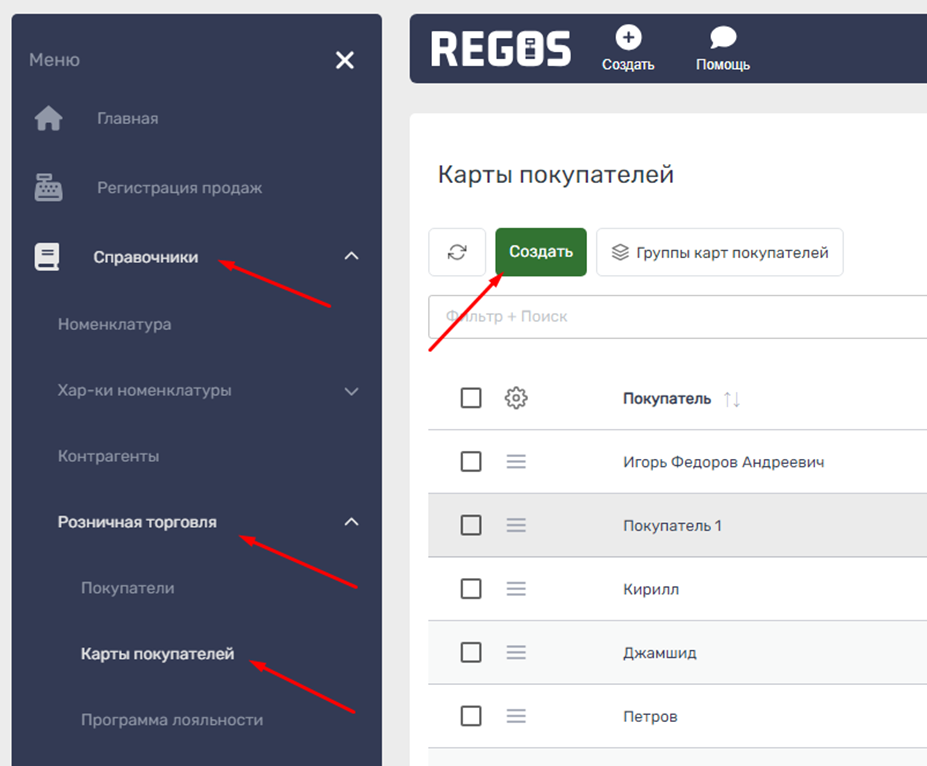Tick the select-all checkbox in header
Image resolution: width=927 pixels, height=766 pixels.
(471, 398)
